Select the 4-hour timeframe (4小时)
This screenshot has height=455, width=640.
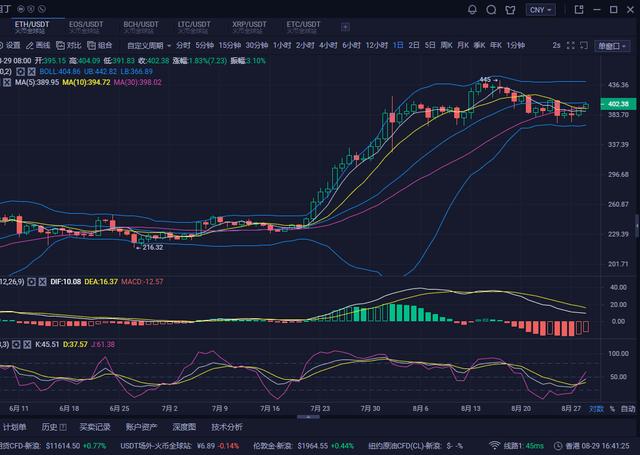tap(327, 45)
